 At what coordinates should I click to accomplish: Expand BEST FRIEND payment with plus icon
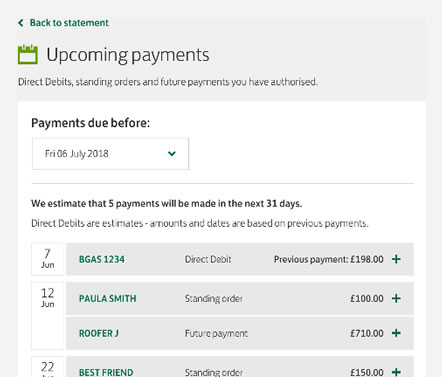[396, 372]
